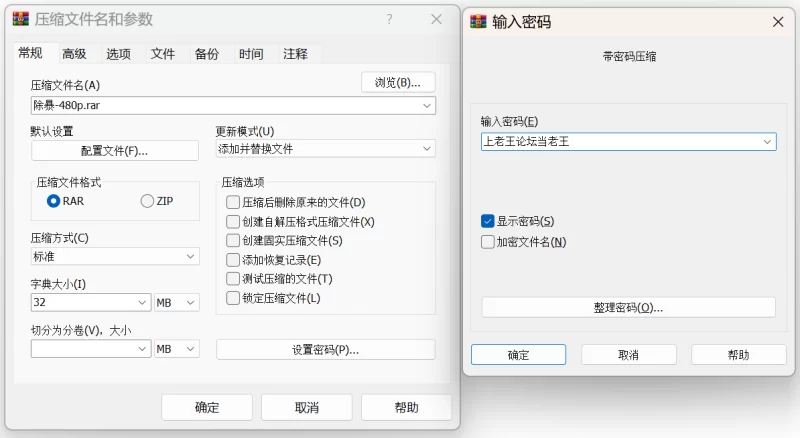The height and width of the screenshot is (438, 800).
Task: Click the 浏览 browse button
Action: point(397,82)
